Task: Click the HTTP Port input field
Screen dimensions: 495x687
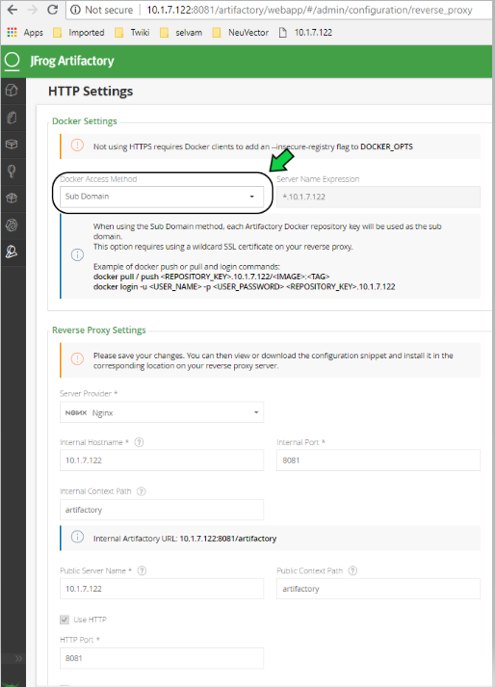Action: pos(162,658)
